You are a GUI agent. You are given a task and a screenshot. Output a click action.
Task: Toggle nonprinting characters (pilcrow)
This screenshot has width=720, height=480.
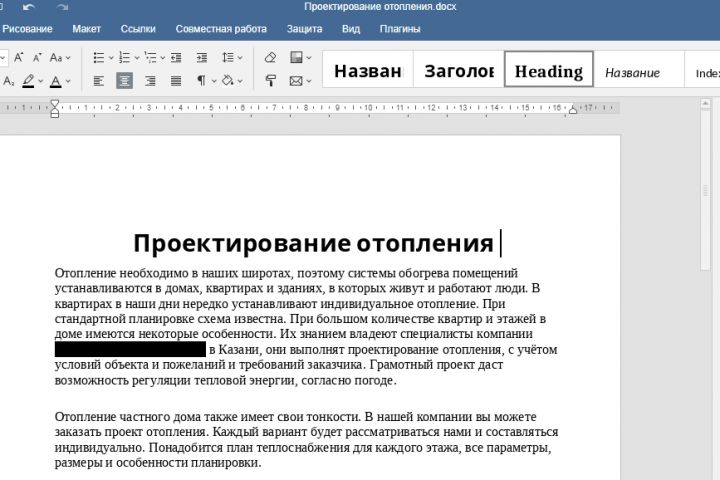tap(201, 81)
